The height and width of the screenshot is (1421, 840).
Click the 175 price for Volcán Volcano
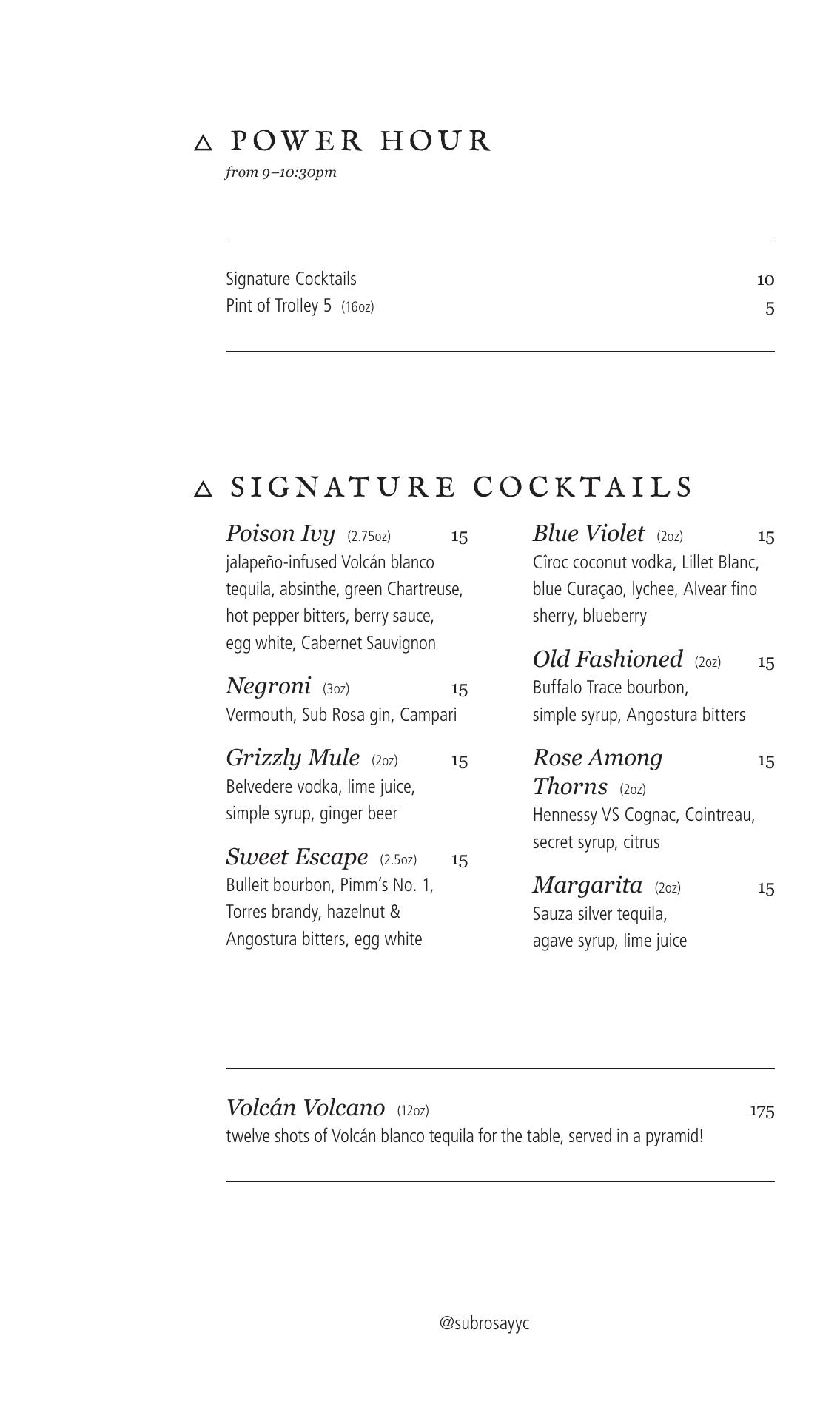pyautogui.click(x=762, y=1111)
